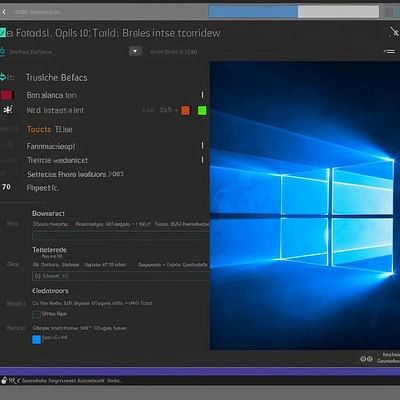Select the Trerrcie wedanicet entry
The image size is (400, 400).
click(57, 160)
